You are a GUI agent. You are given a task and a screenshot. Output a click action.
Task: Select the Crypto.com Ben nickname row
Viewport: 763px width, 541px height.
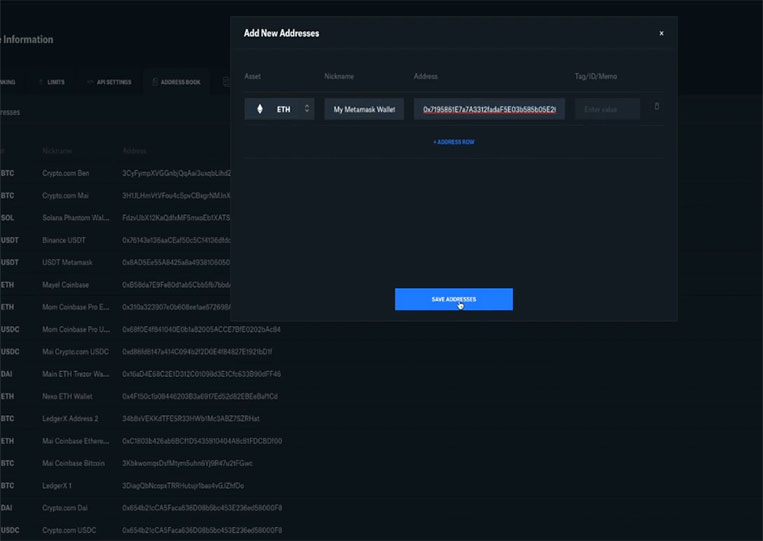coord(66,173)
